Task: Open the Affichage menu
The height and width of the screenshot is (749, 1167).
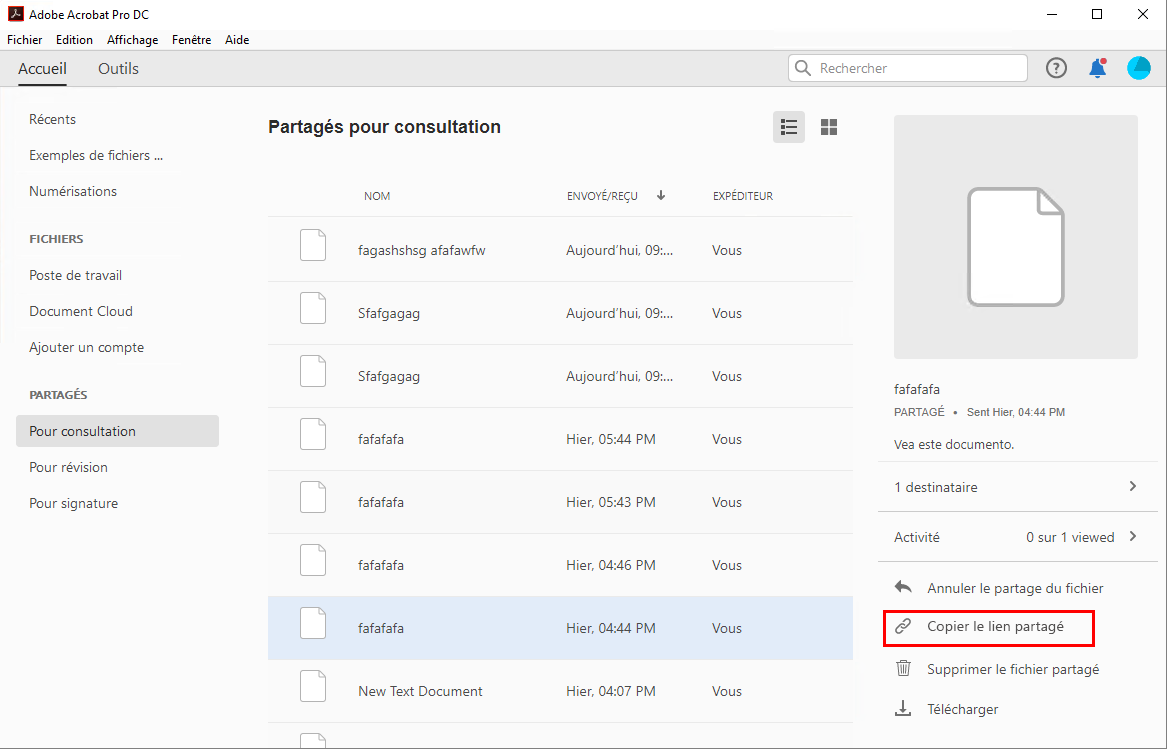Action: pos(132,40)
